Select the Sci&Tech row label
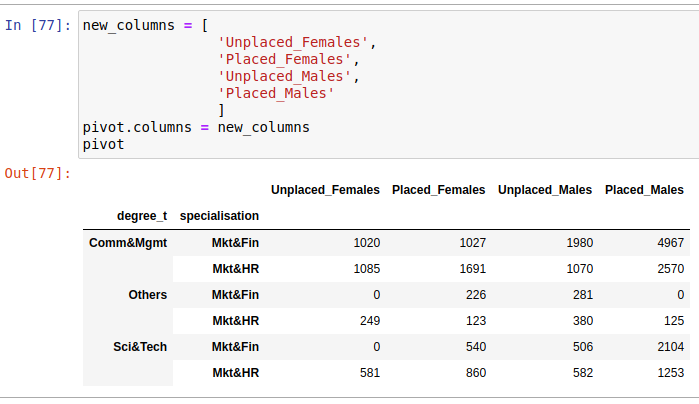This screenshot has width=699, height=404. click(x=140, y=347)
